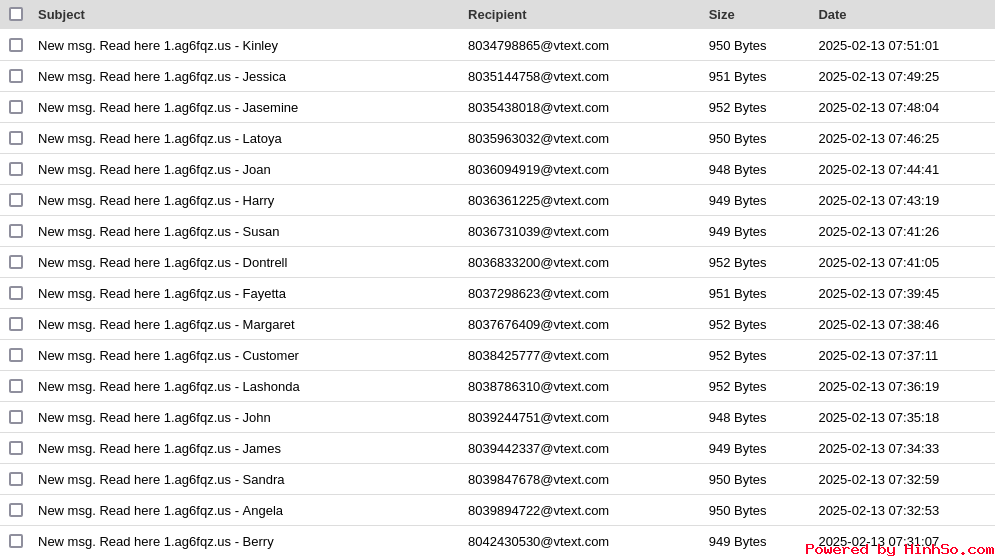
Task: Click recipient 8037676409@vtext.com
Action: pyautogui.click(x=538, y=325)
